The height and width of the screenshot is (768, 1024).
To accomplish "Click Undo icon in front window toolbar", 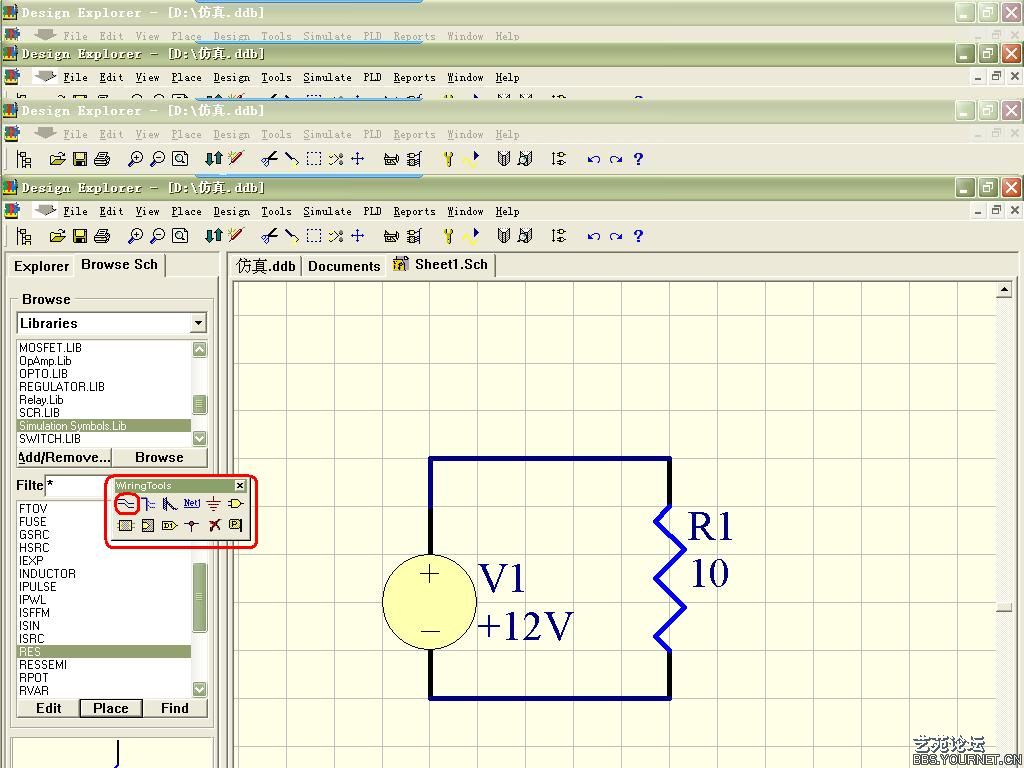I will coord(593,236).
